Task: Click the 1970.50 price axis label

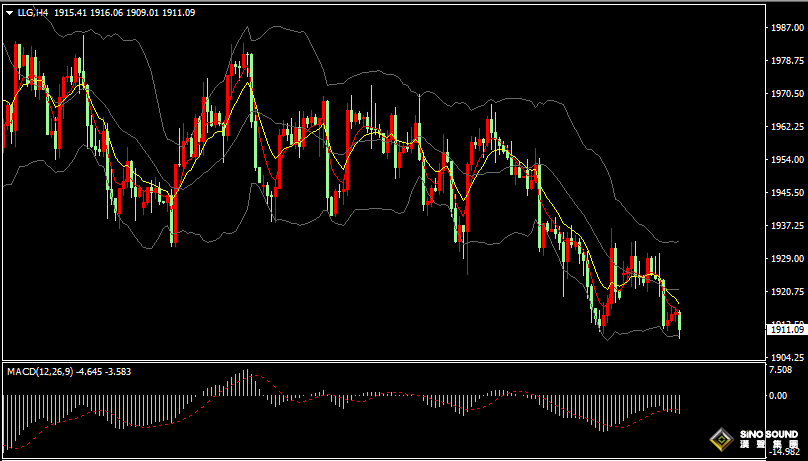Action: tap(783, 94)
